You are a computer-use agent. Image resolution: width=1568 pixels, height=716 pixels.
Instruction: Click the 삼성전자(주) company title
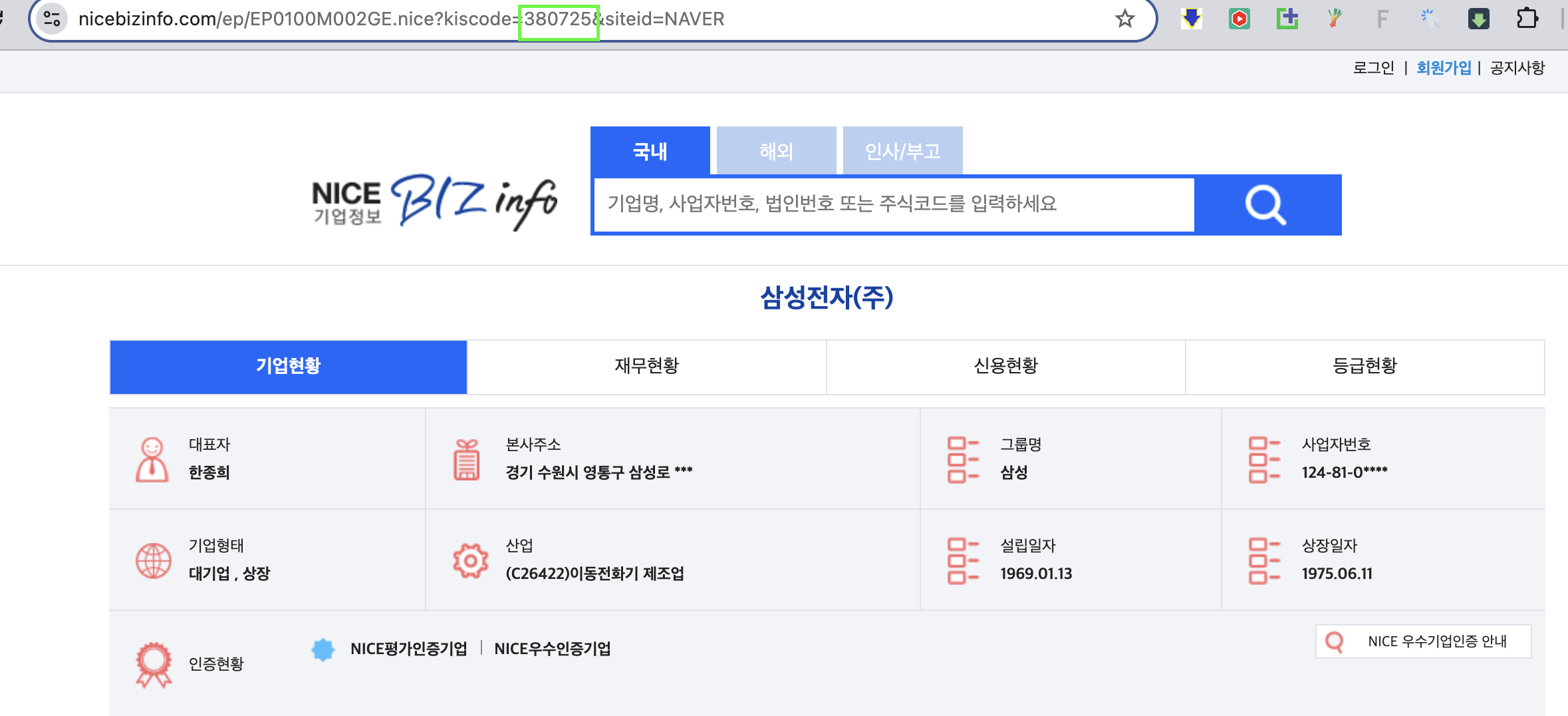point(827,297)
